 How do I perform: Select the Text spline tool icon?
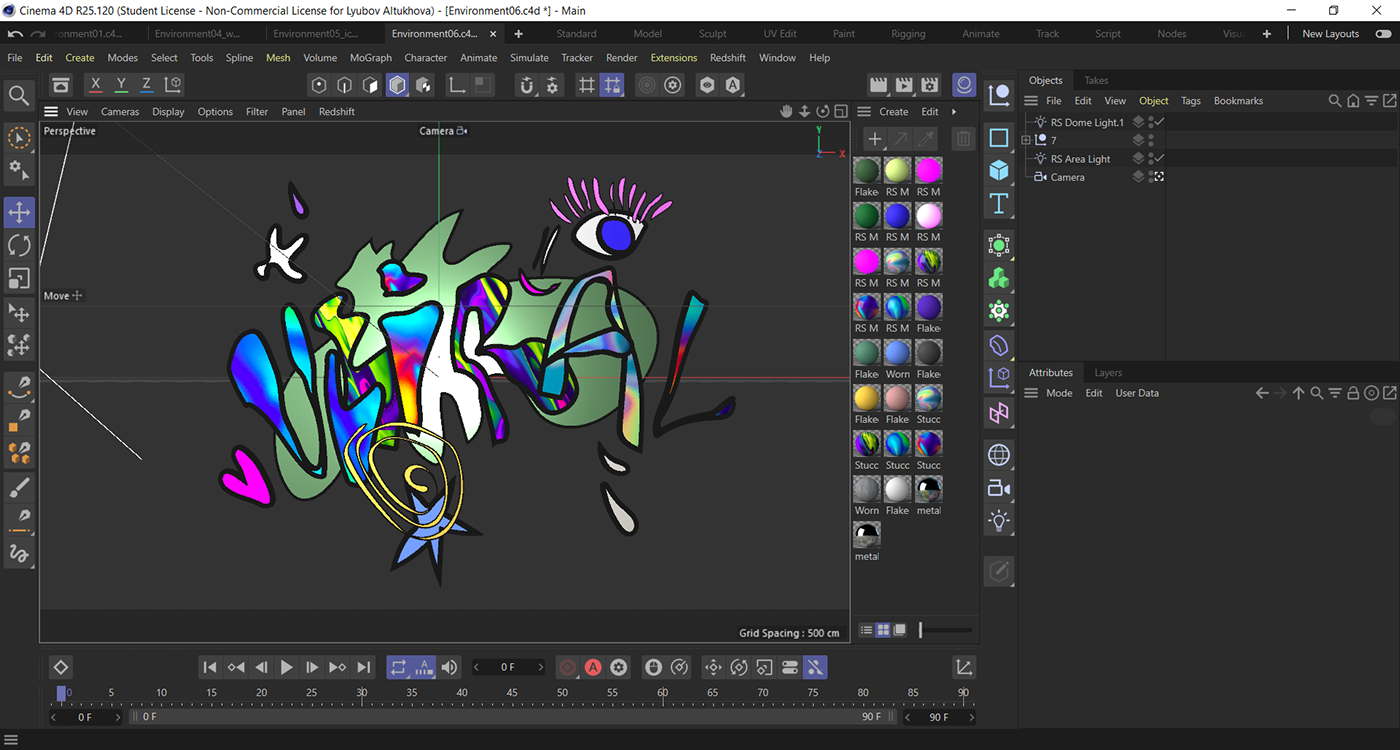pos(998,204)
